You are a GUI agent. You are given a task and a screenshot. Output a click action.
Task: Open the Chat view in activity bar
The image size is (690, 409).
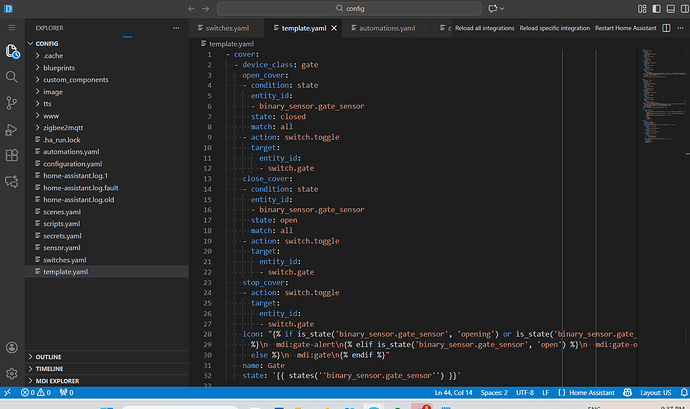12,181
